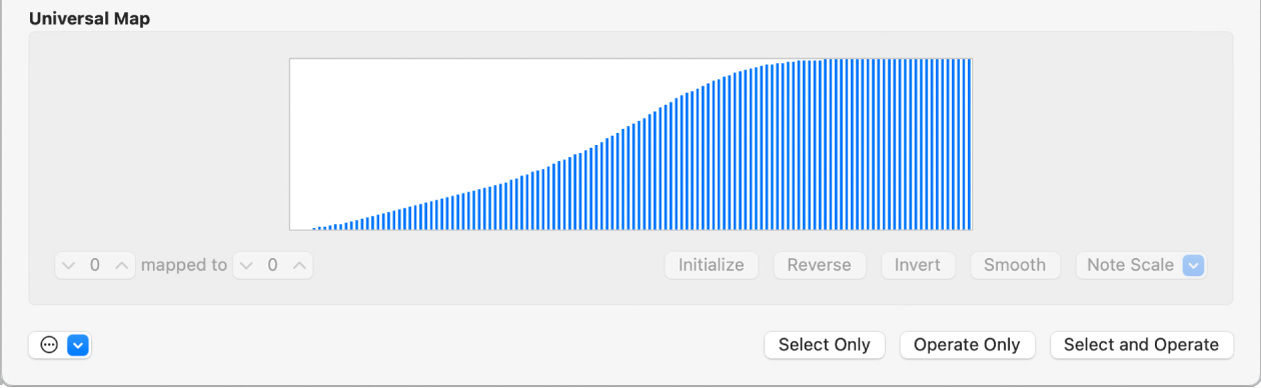
Task: Click the Reverse map button
Action: click(x=819, y=265)
